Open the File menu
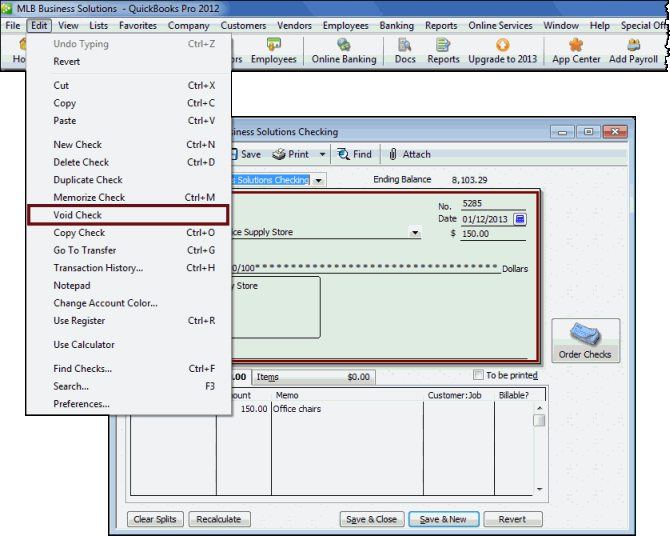Image resolution: width=670 pixels, height=536 pixels. coord(13,26)
